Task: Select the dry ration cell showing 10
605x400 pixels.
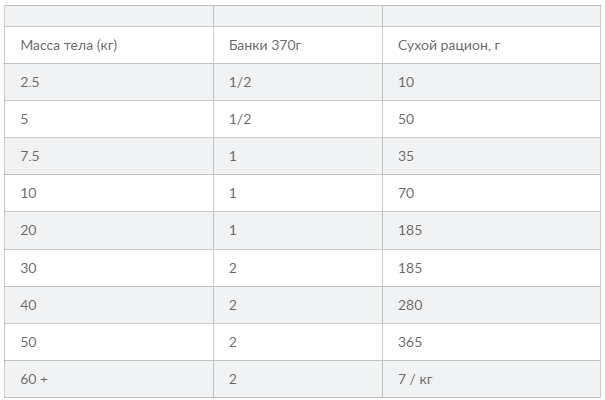Action: (492, 82)
